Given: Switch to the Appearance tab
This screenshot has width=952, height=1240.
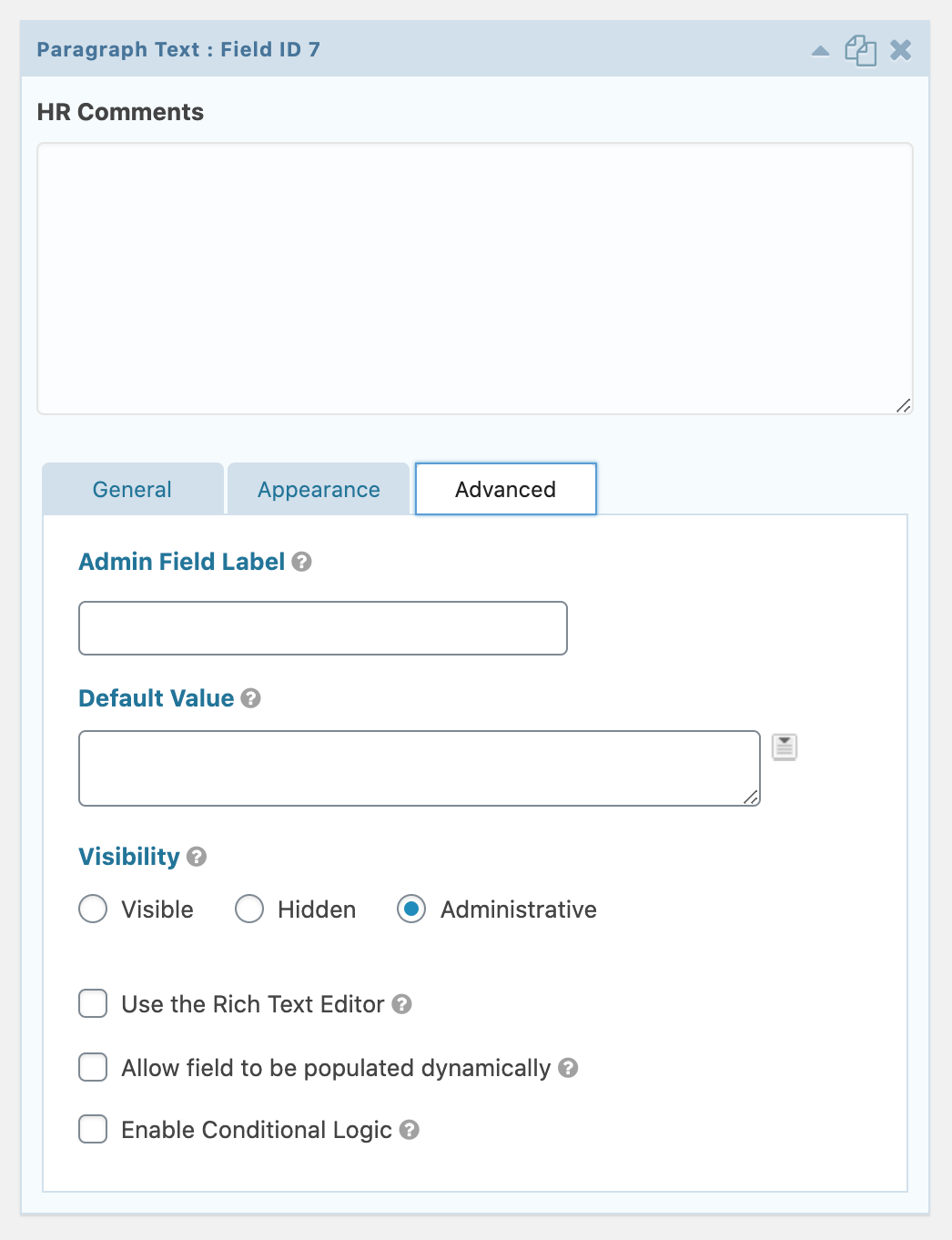Looking at the screenshot, I should point(319,489).
